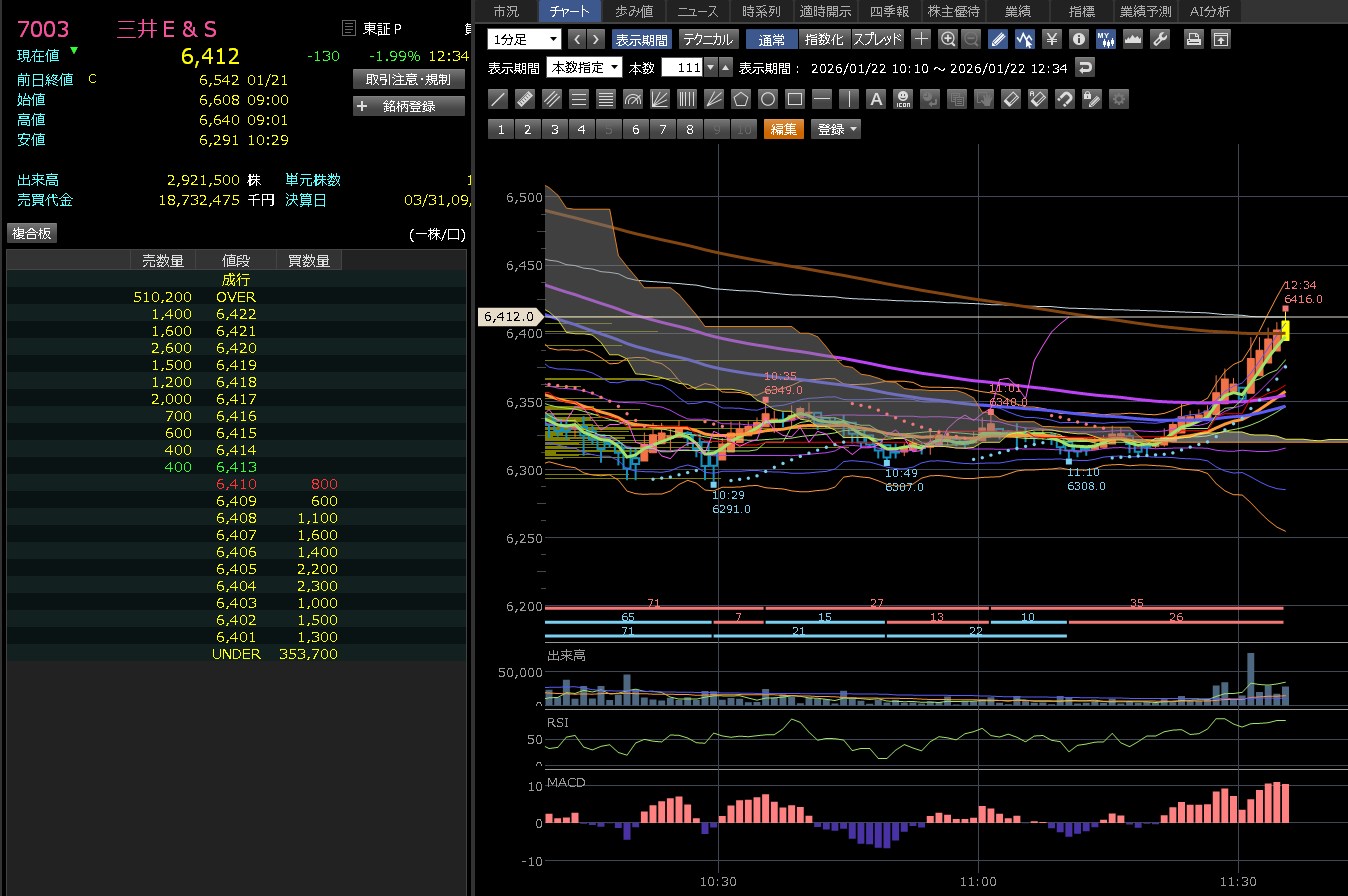Screen dimensions: 1348x896
Task: Click the yen symbol icon
Action: (1051, 39)
